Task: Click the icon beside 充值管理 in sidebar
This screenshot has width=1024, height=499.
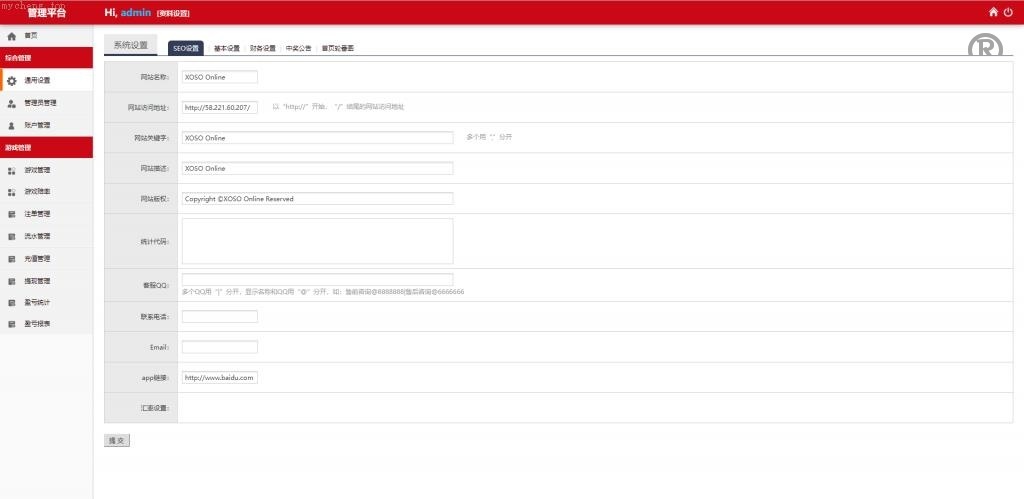Action: [12, 259]
